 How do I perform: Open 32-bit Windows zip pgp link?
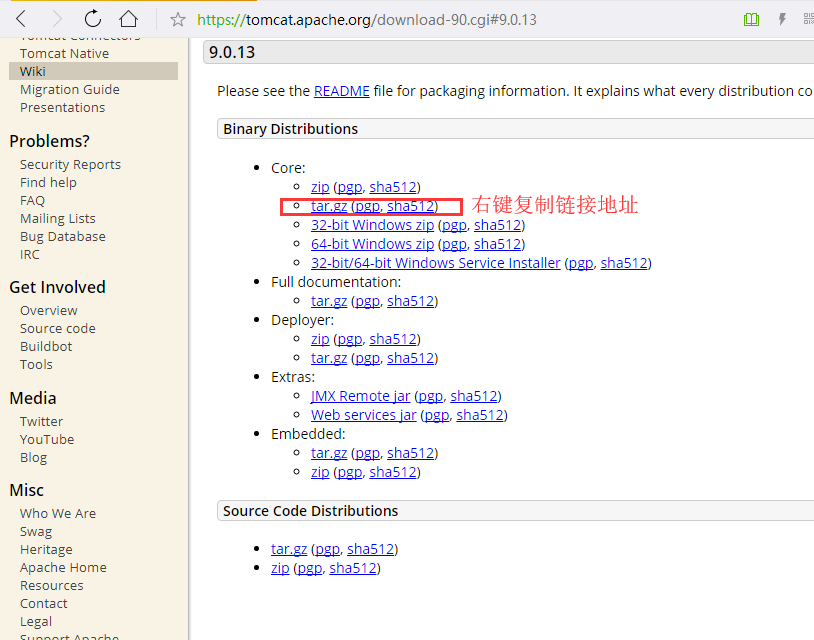pyautogui.click(x=454, y=225)
